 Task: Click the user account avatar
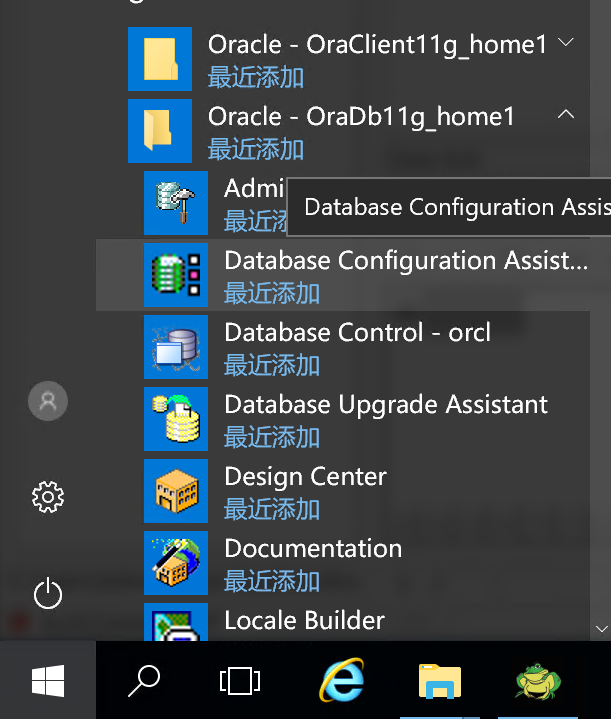pyautogui.click(x=48, y=401)
